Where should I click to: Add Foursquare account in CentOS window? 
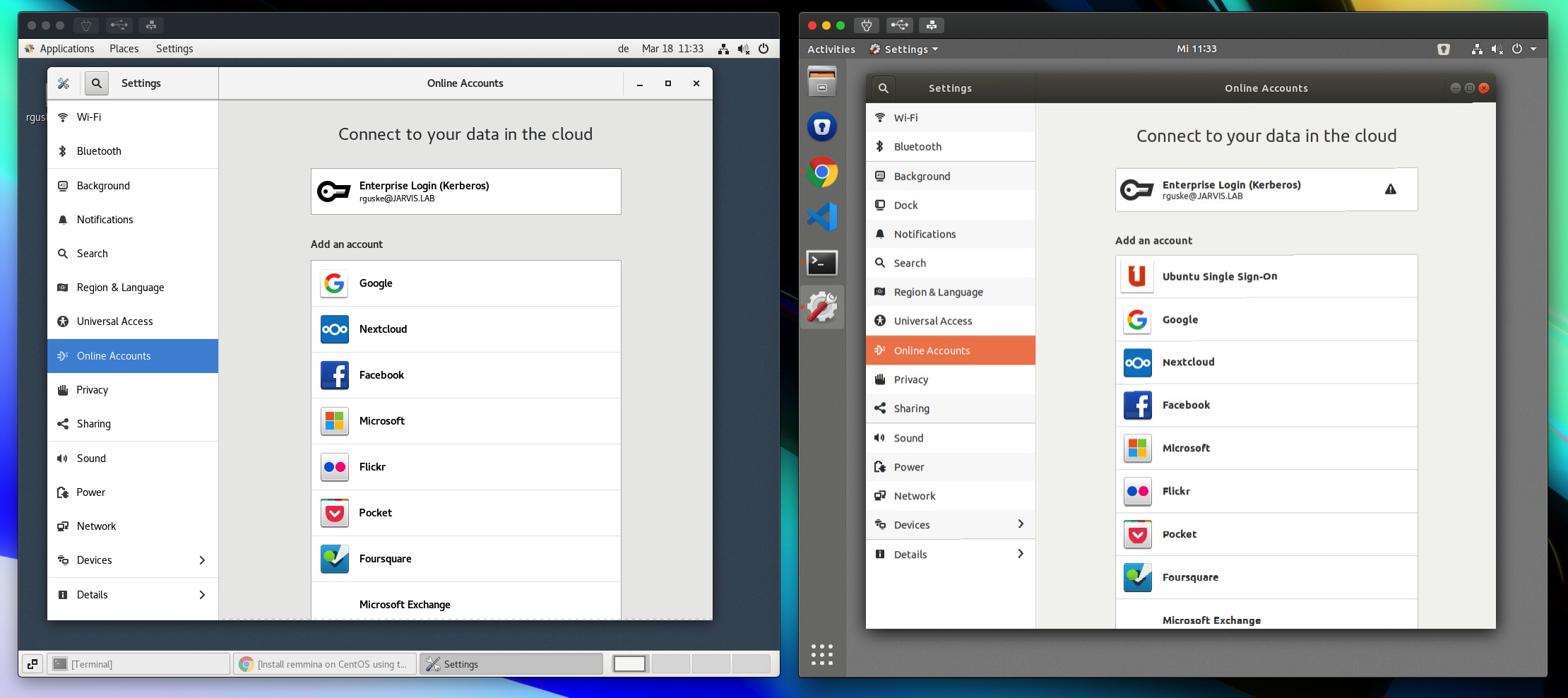466,559
